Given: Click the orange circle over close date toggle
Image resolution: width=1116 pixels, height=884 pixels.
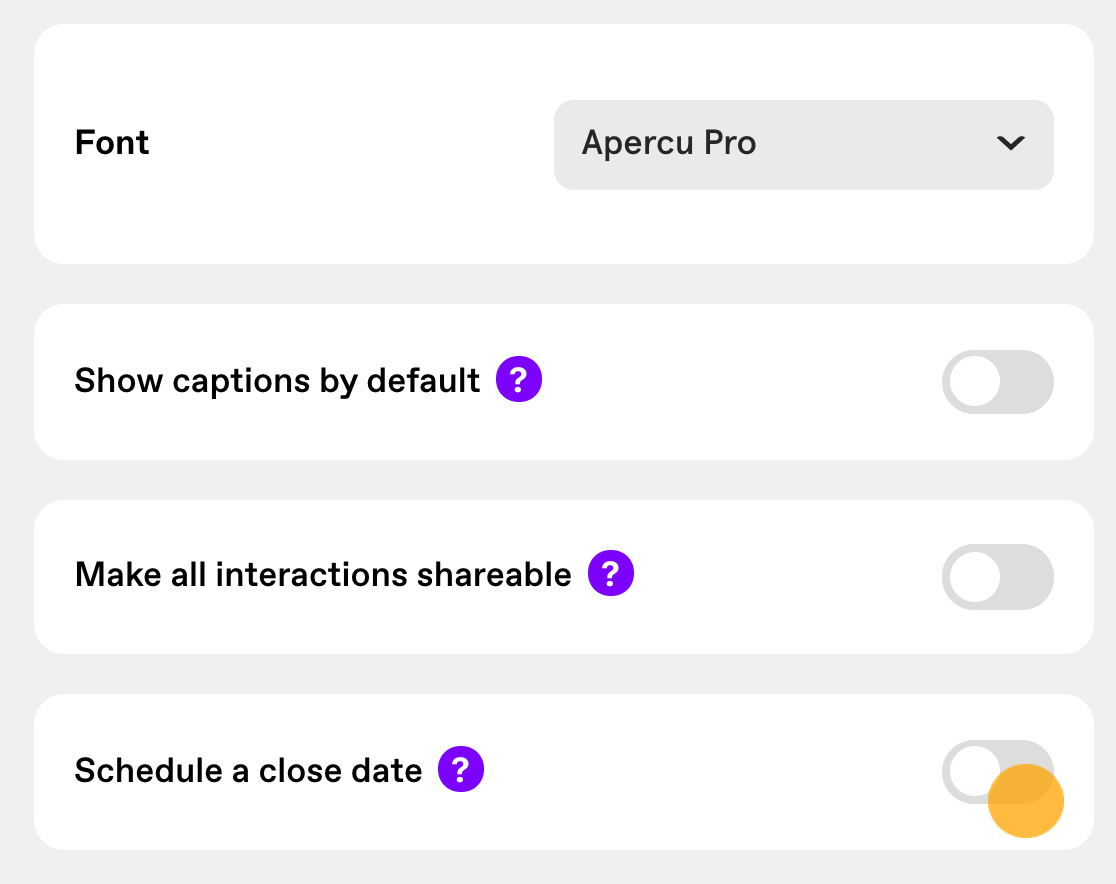Looking at the screenshot, I should (x=1026, y=801).
